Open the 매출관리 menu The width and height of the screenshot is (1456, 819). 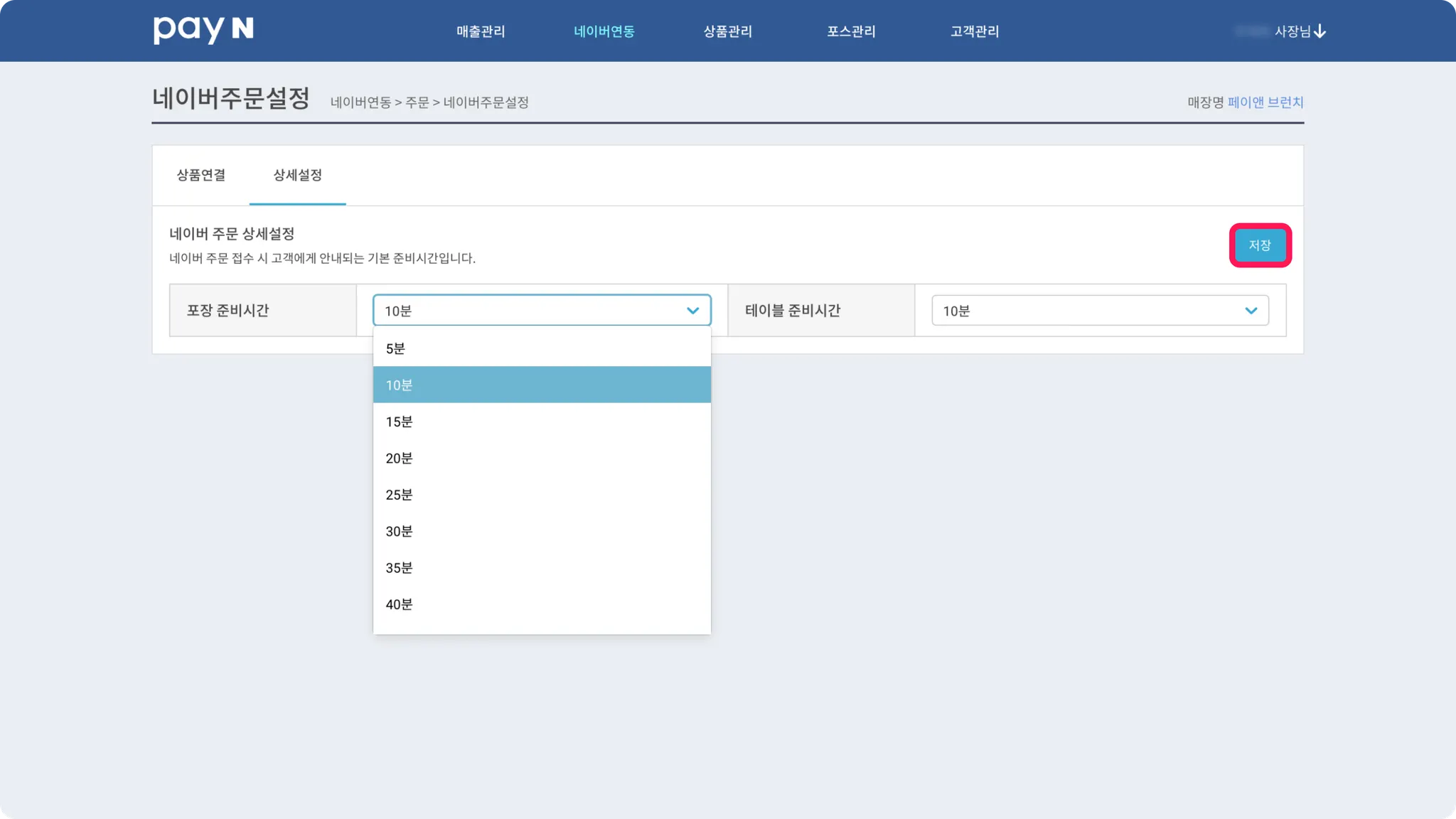[481, 31]
